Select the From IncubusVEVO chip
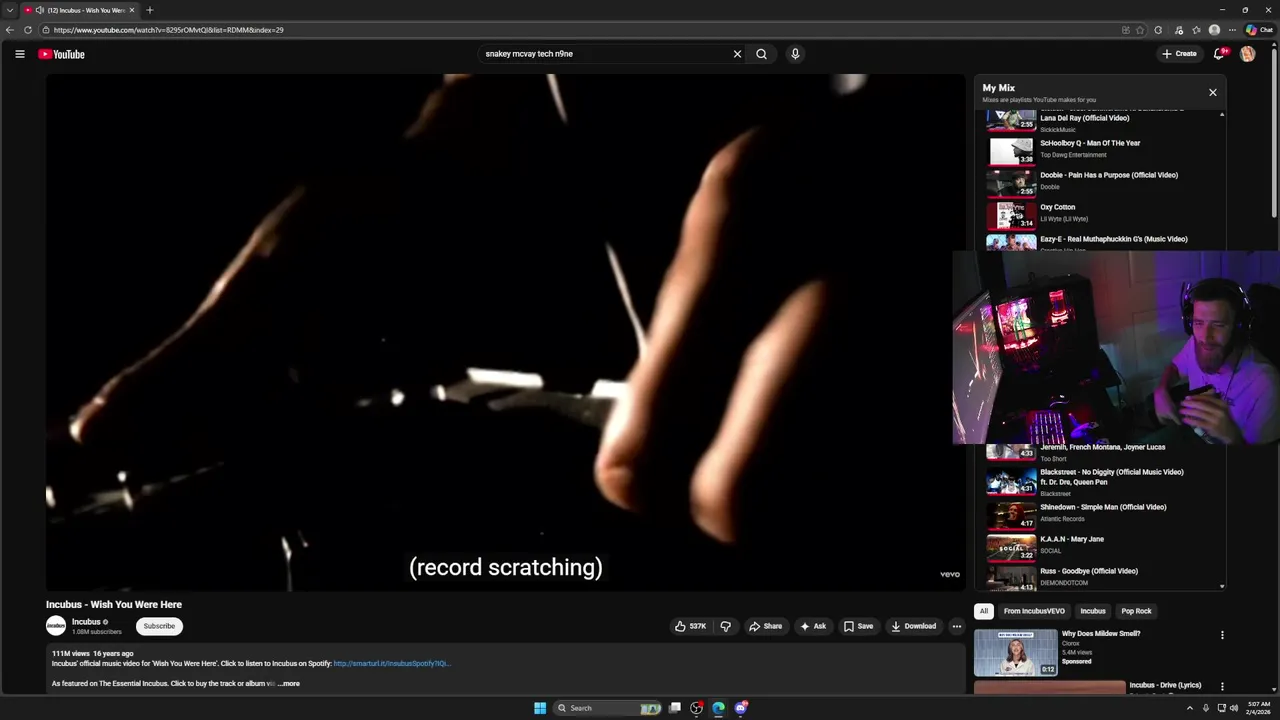1280x720 pixels. tap(1034, 611)
